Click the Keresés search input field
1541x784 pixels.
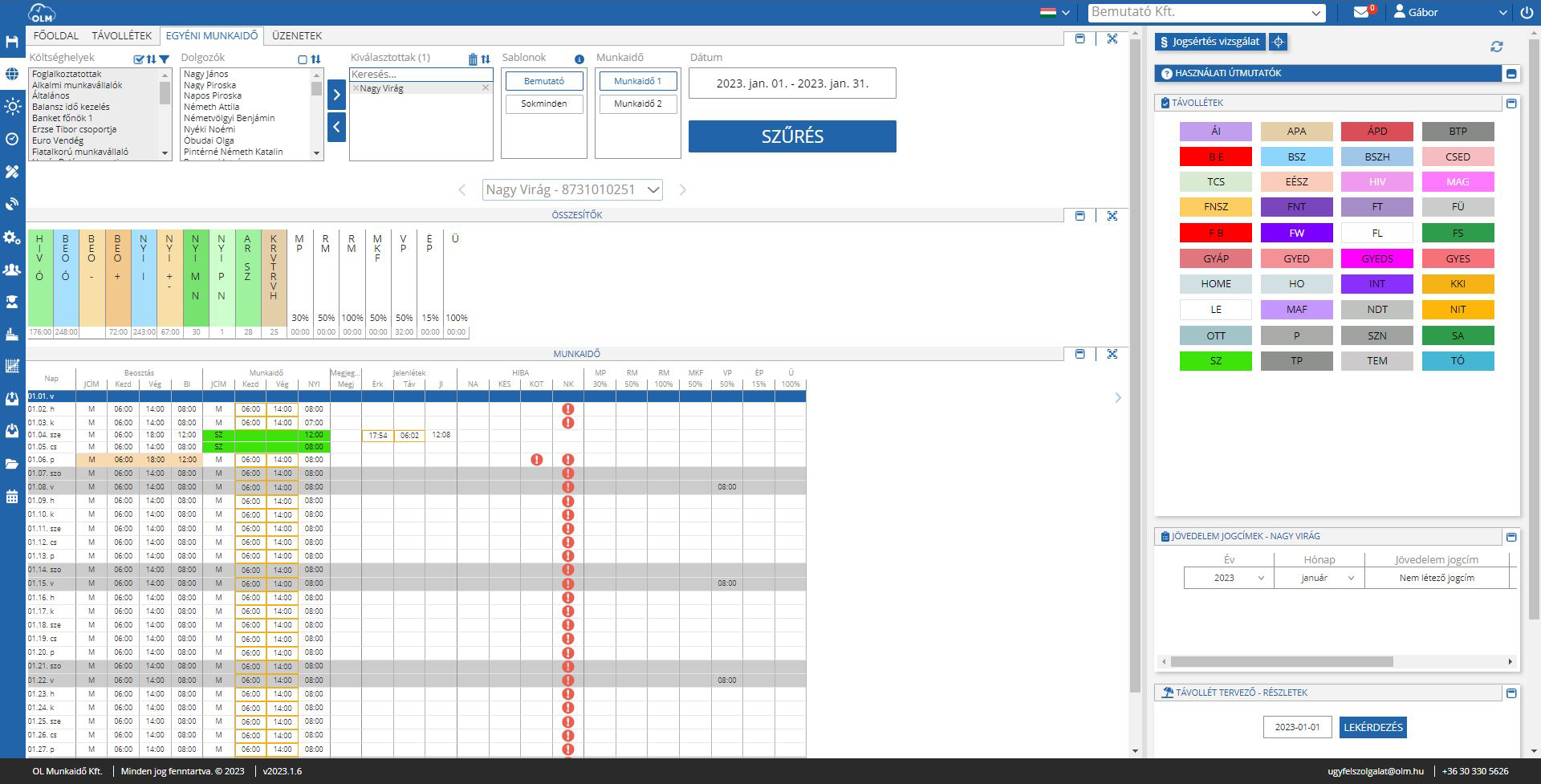[420, 74]
